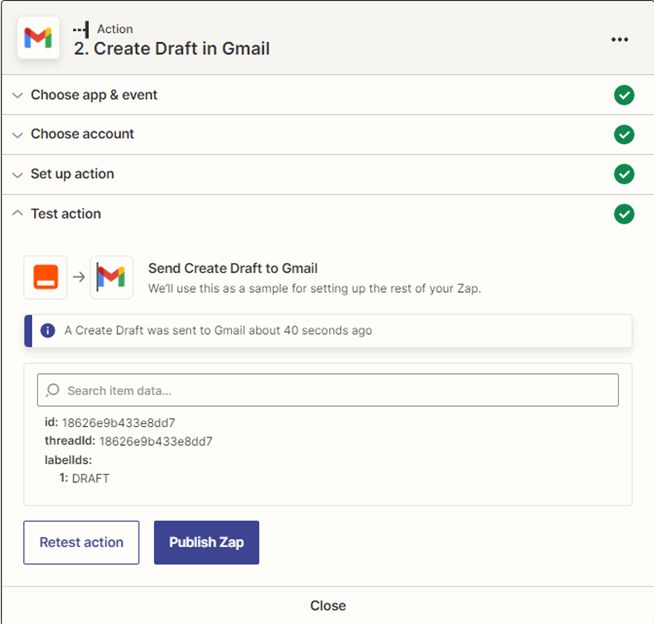The width and height of the screenshot is (654, 624).
Task: Click the Retest action button
Action: tap(81, 542)
